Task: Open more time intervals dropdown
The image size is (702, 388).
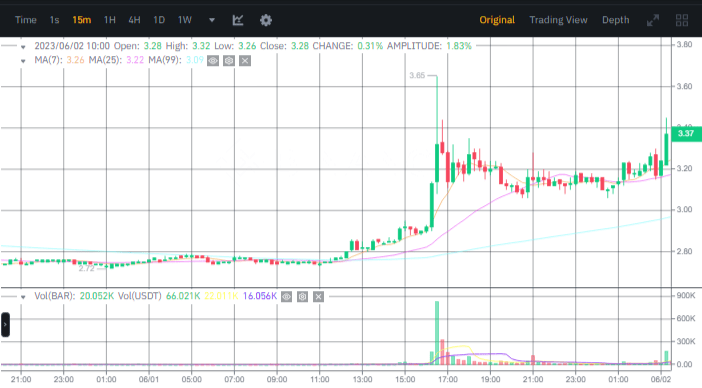Action: [x=212, y=20]
